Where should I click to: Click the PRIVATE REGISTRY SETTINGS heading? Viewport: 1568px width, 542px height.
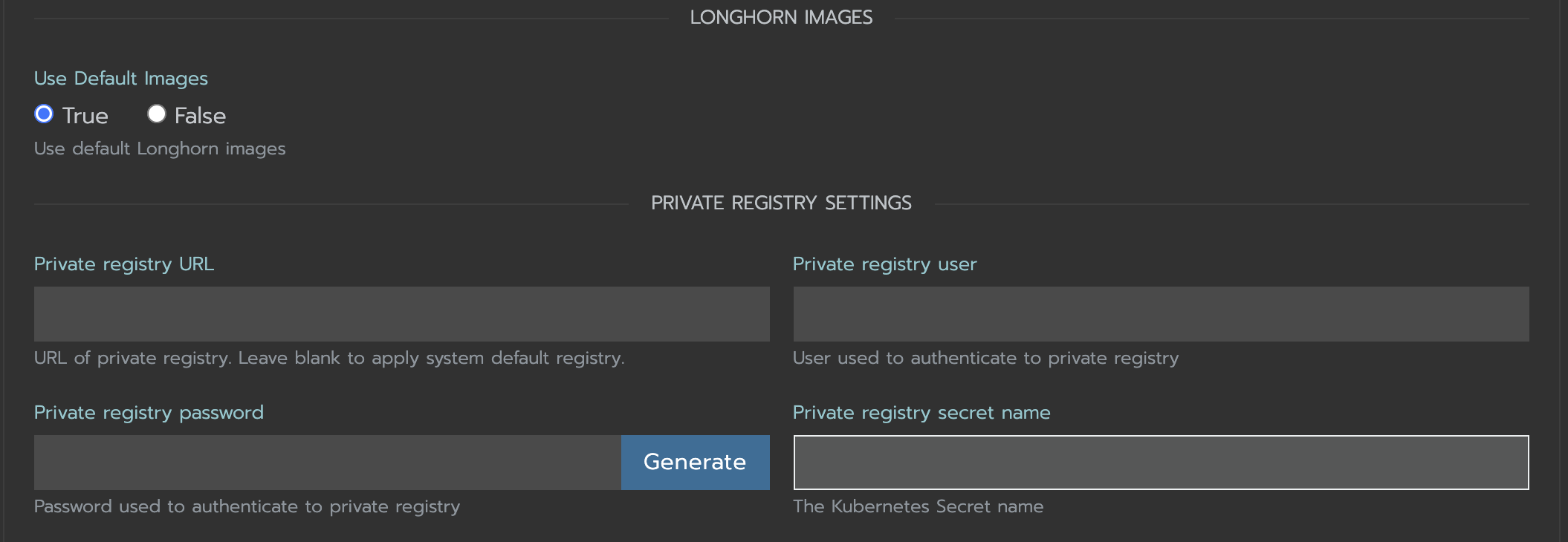781,203
